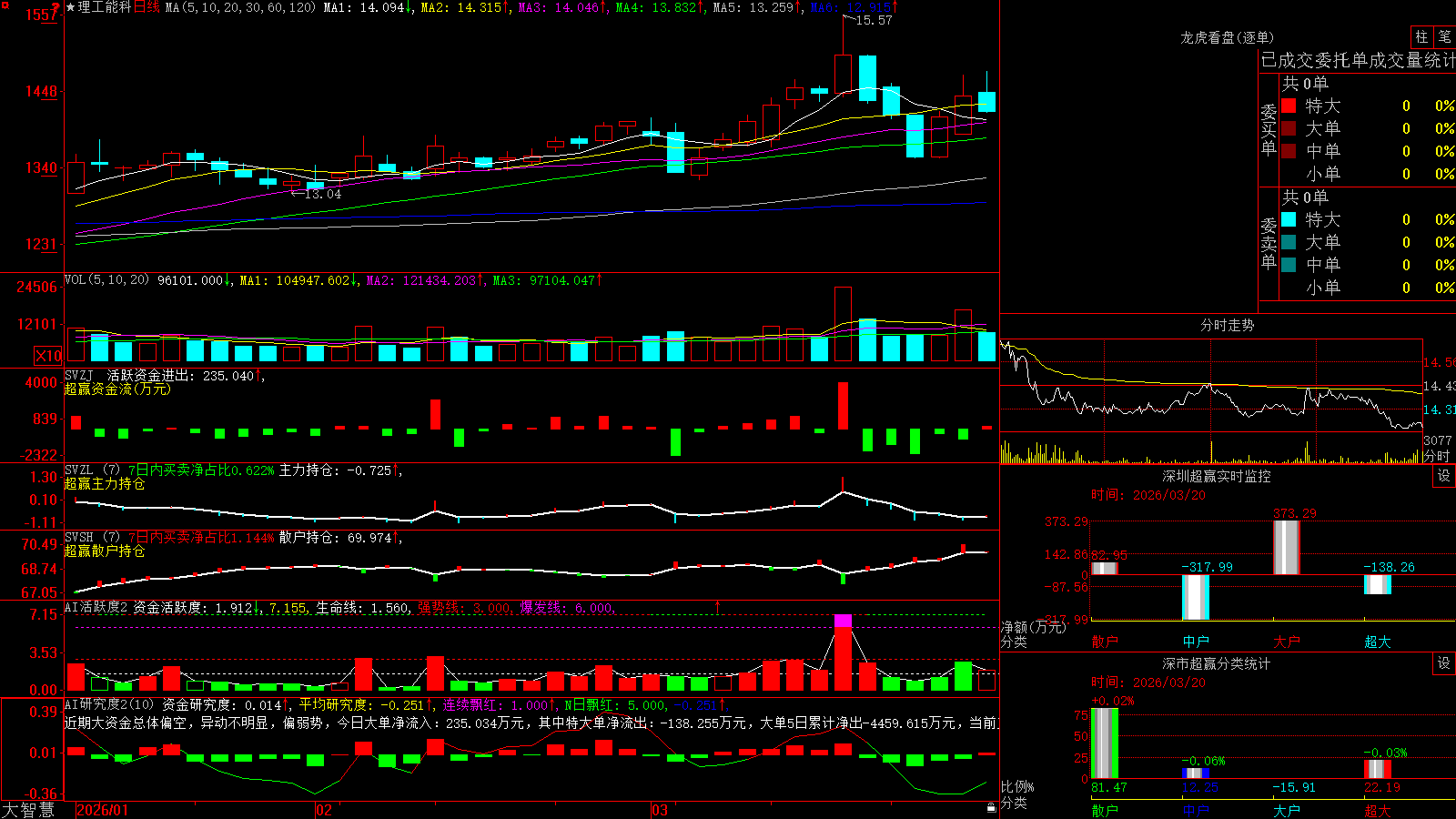The height and width of the screenshot is (819, 1456).
Task: Click the 已成交委托单成交量统计 header
Action: 1358,60
